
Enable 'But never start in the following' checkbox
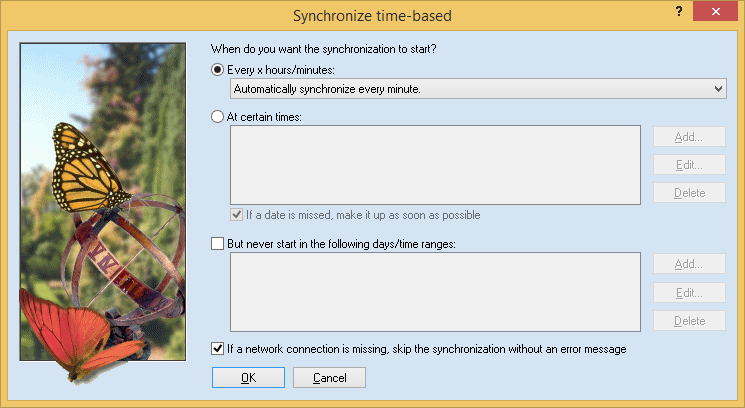click(x=218, y=243)
